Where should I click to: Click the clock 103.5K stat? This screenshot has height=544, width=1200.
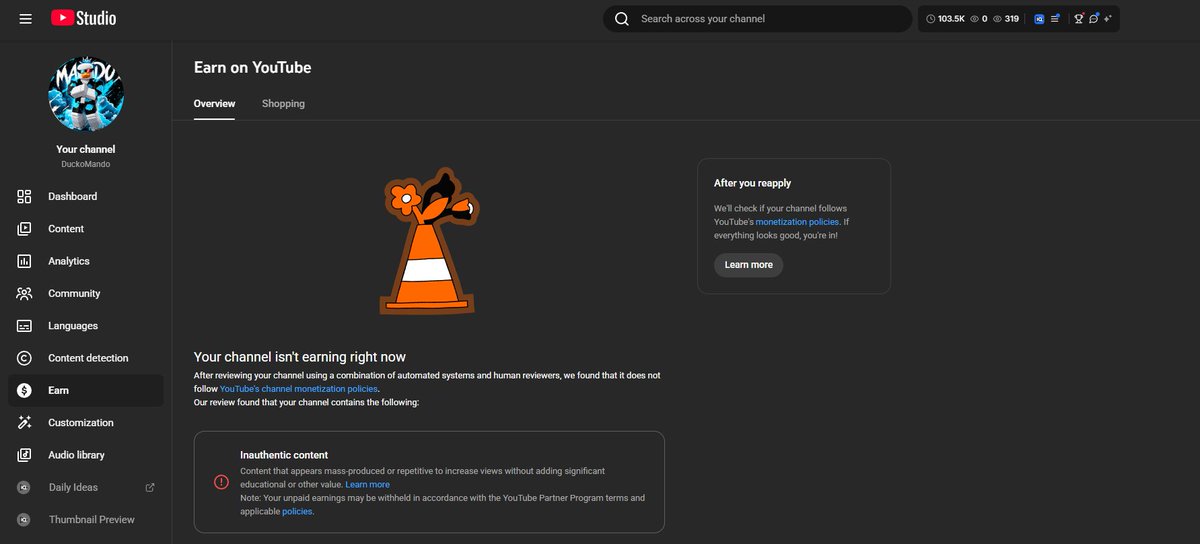tap(945, 18)
